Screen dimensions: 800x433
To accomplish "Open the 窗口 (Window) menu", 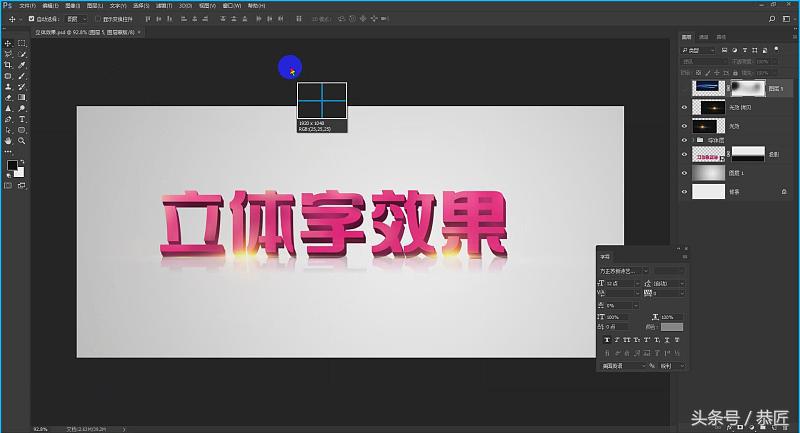I will (232, 6).
